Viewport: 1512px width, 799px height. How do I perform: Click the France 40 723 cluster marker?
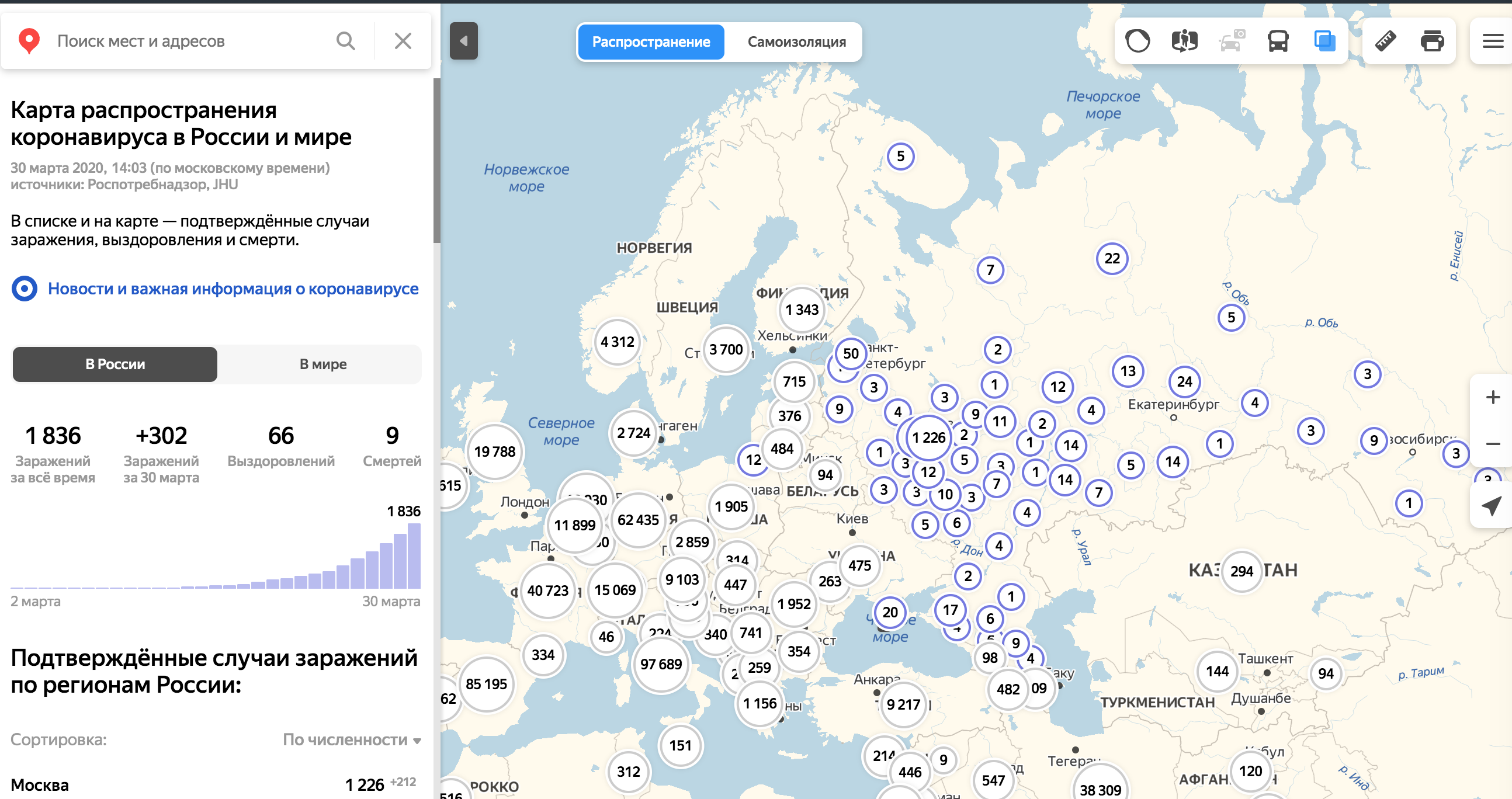click(x=547, y=590)
